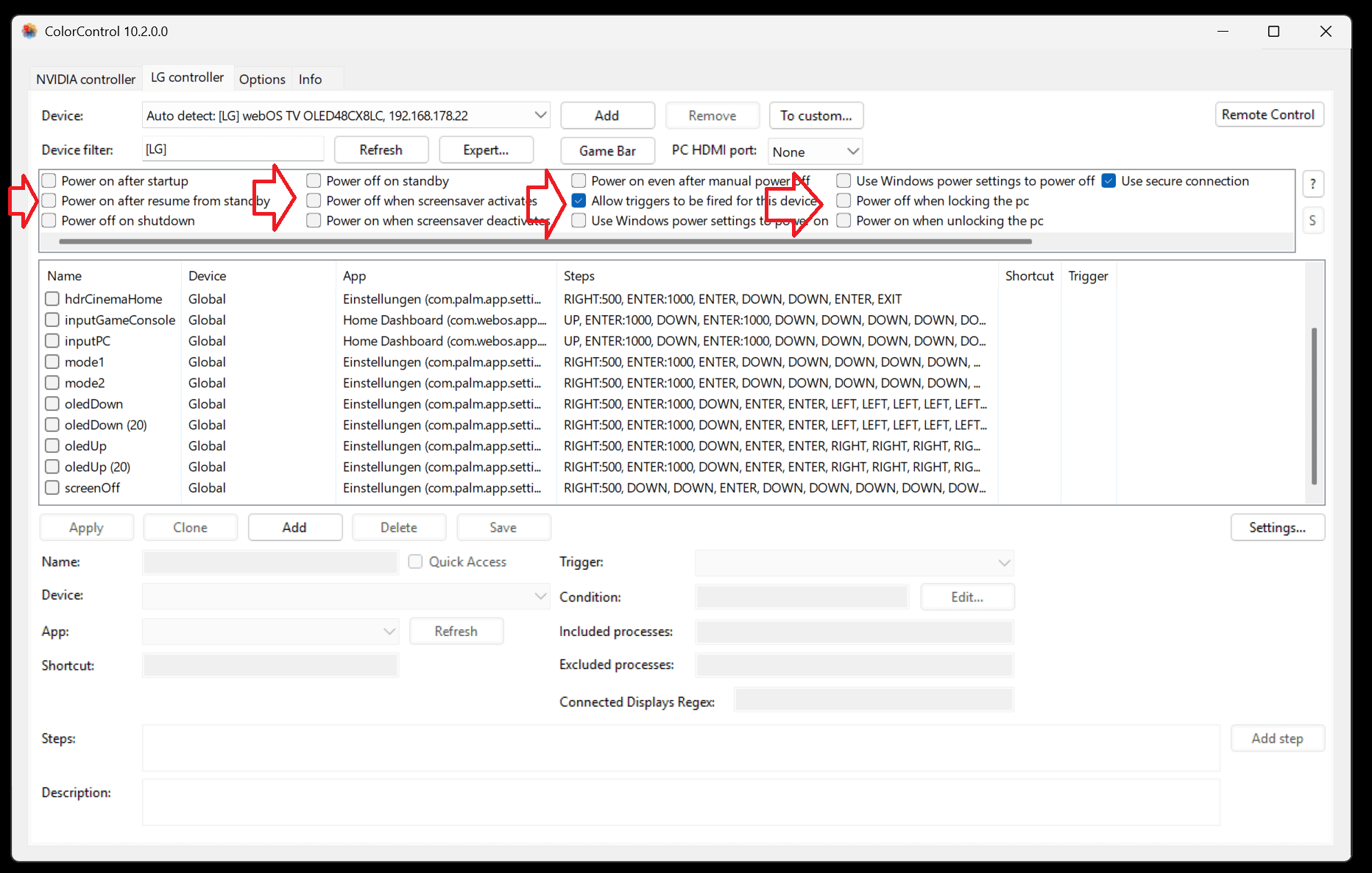The height and width of the screenshot is (873, 1372).
Task: Click the Add device button
Action: (x=607, y=116)
